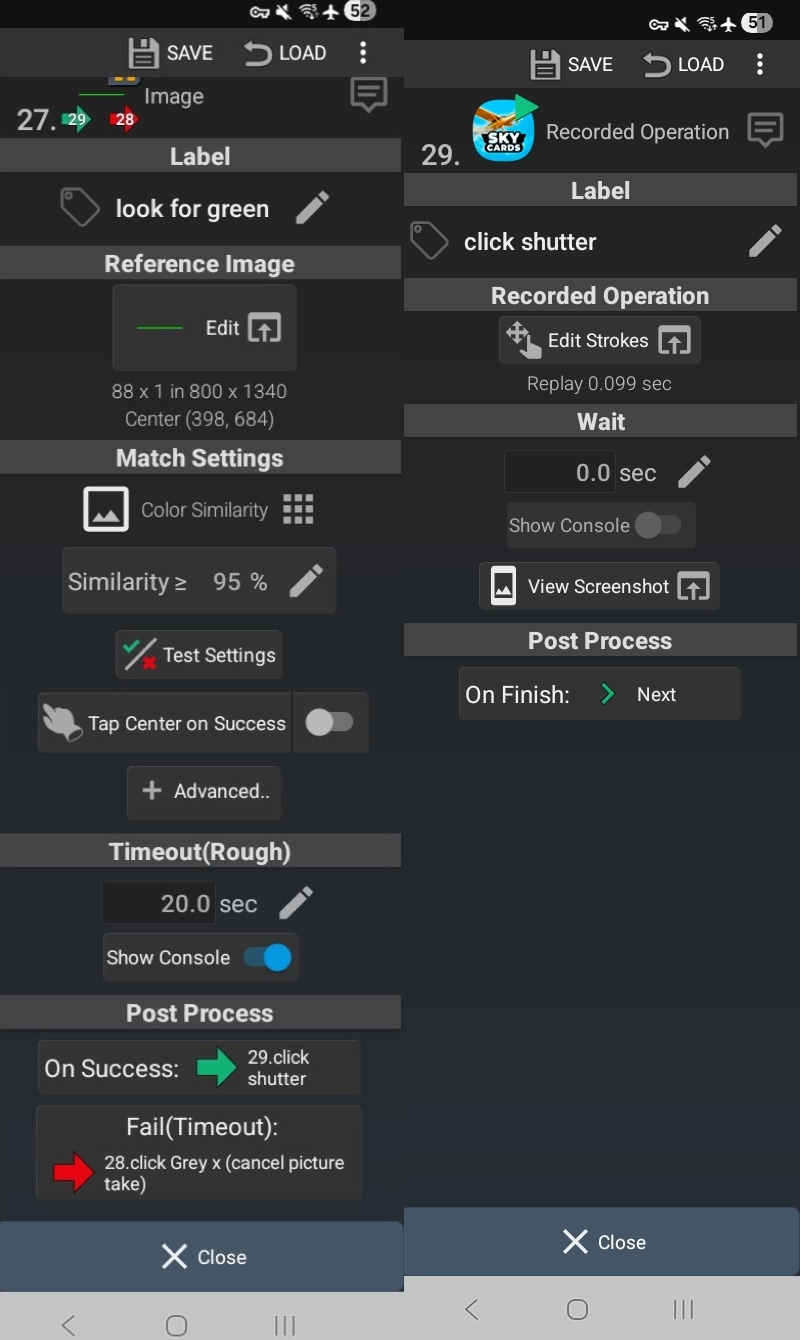This screenshot has width=800, height=1340.
Task: Tap the Sky Cards app icon
Action: (x=503, y=131)
